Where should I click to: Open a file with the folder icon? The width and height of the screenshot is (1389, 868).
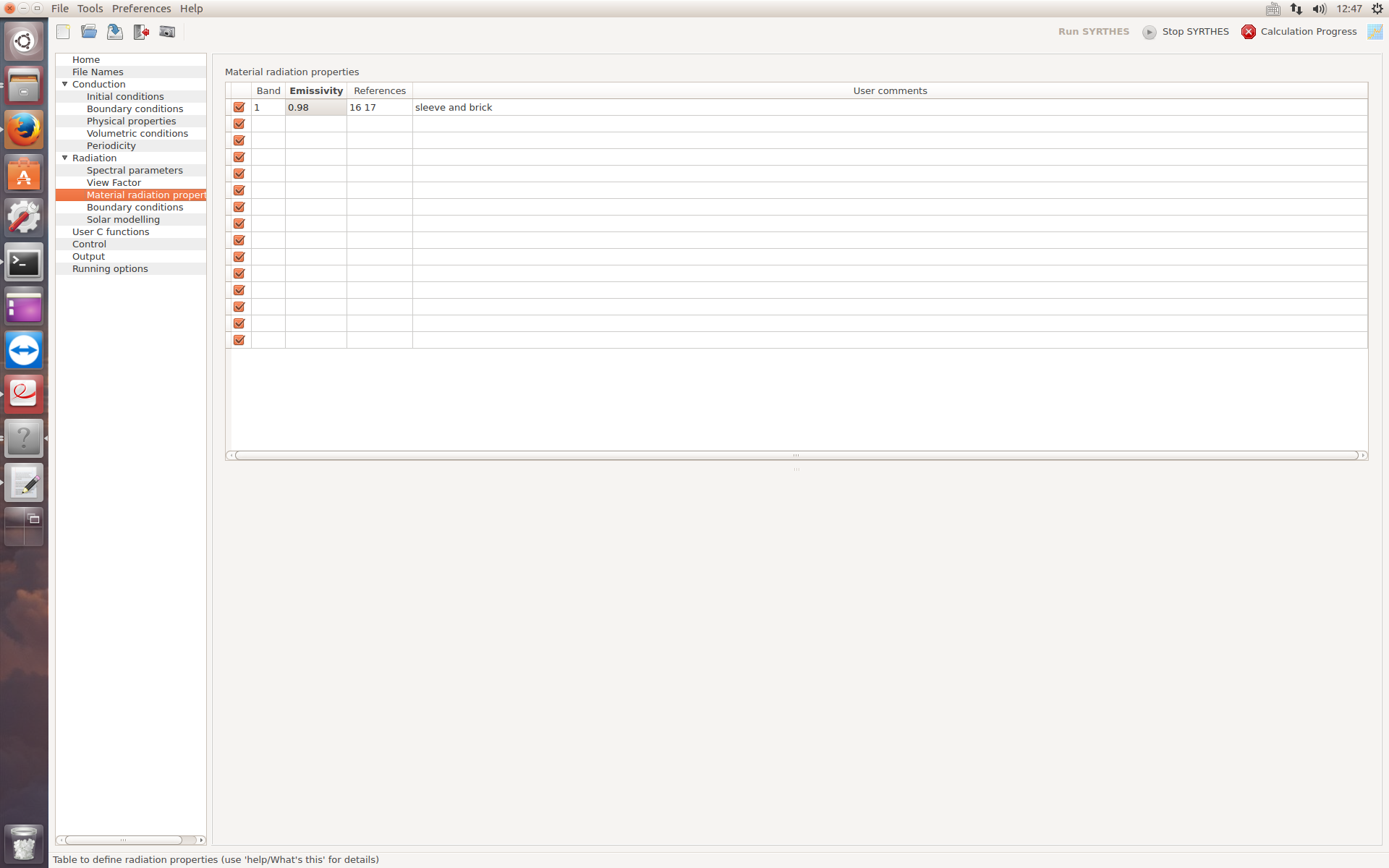click(x=89, y=32)
